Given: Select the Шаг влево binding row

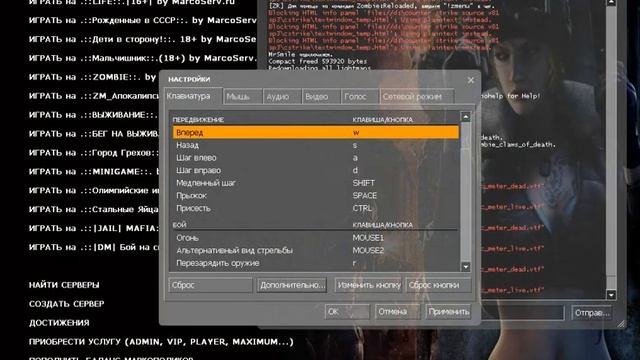Looking at the screenshot, I should pyautogui.click(x=316, y=158).
